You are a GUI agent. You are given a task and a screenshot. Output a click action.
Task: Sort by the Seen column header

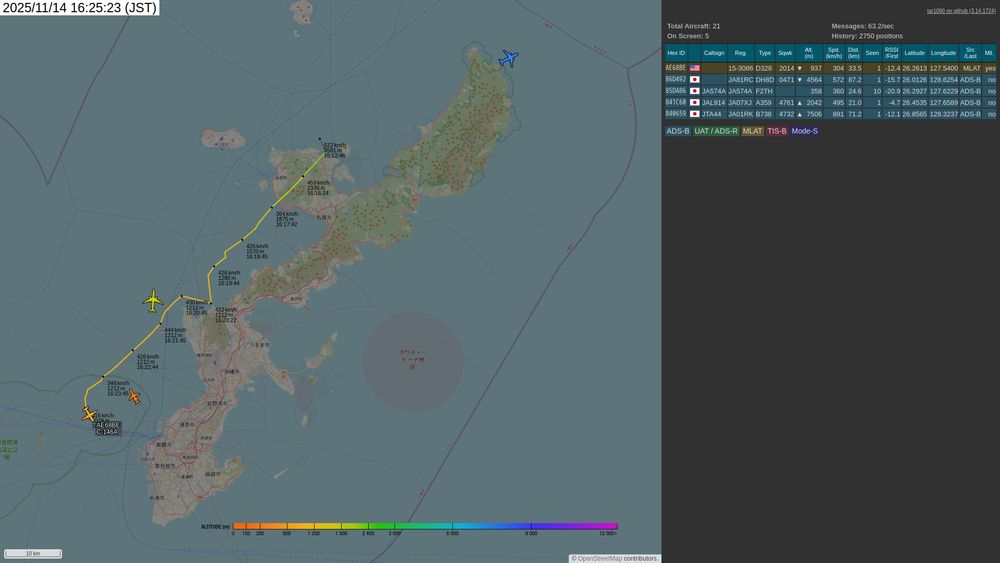[x=872, y=53]
